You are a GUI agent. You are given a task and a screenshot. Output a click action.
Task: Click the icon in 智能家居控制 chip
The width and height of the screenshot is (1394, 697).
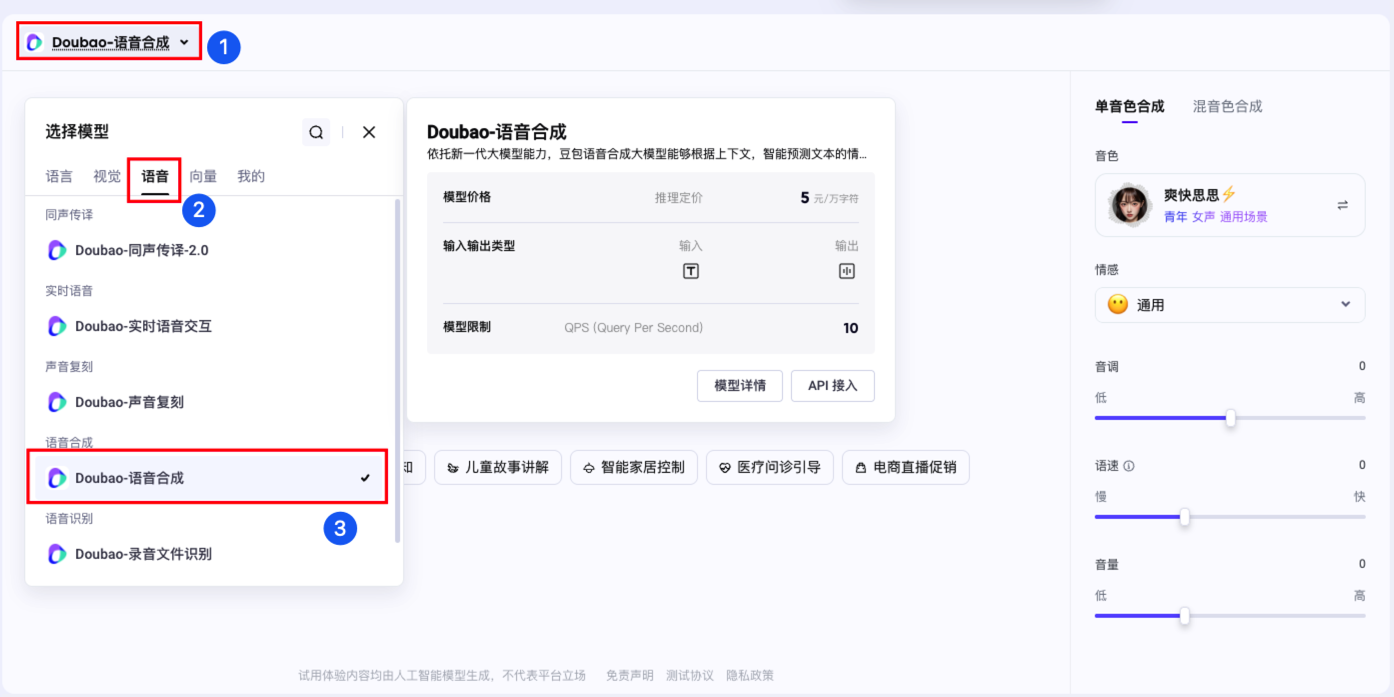[589, 467]
